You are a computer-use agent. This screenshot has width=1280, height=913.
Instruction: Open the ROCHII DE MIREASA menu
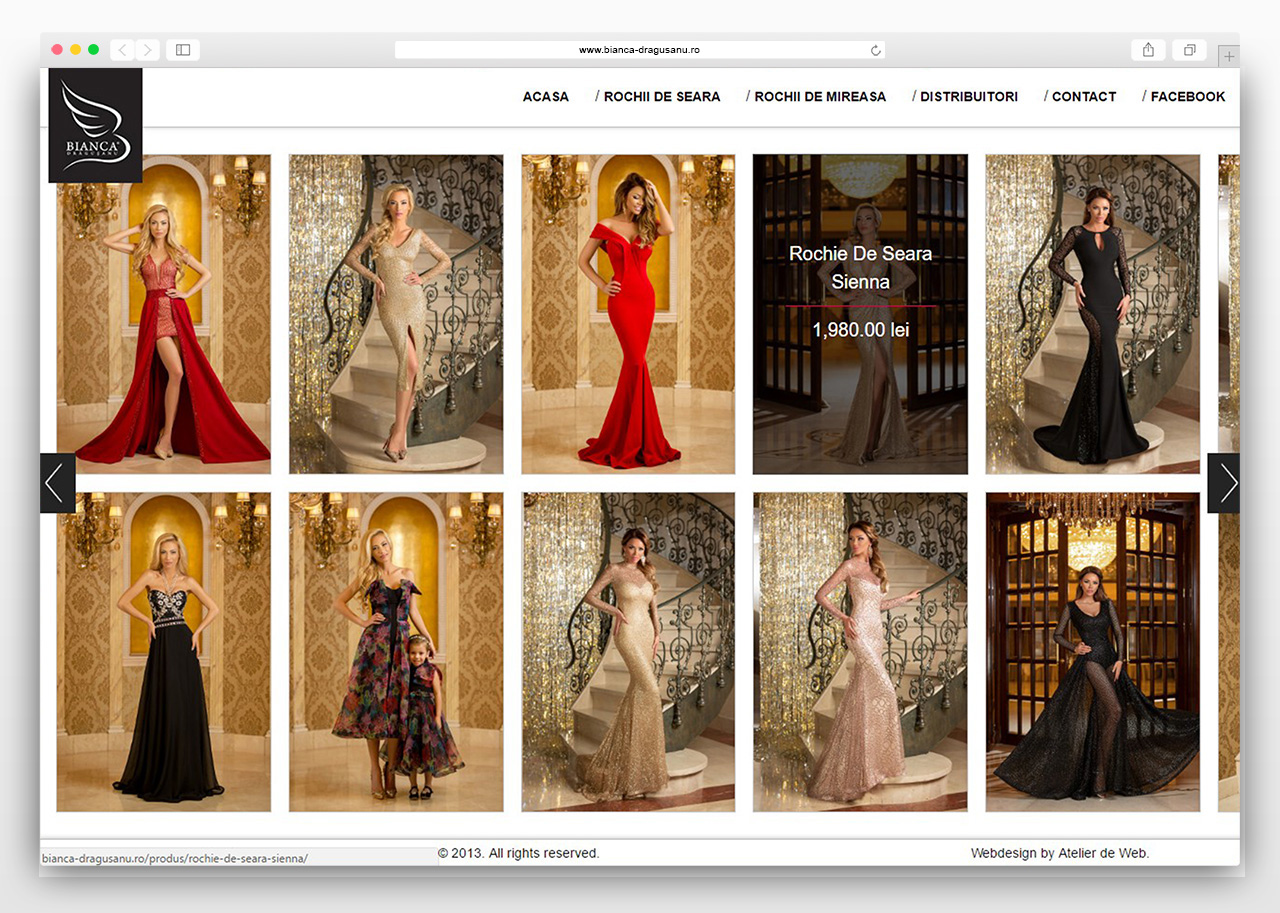pyautogui.click(x=820, y=97)
